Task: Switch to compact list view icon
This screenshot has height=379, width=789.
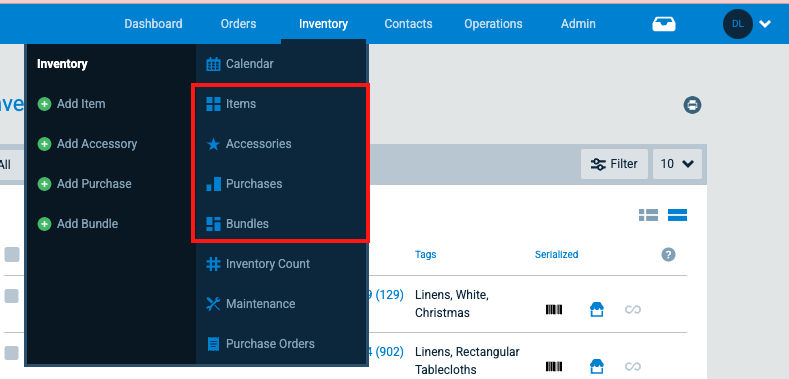Action: 648,215
